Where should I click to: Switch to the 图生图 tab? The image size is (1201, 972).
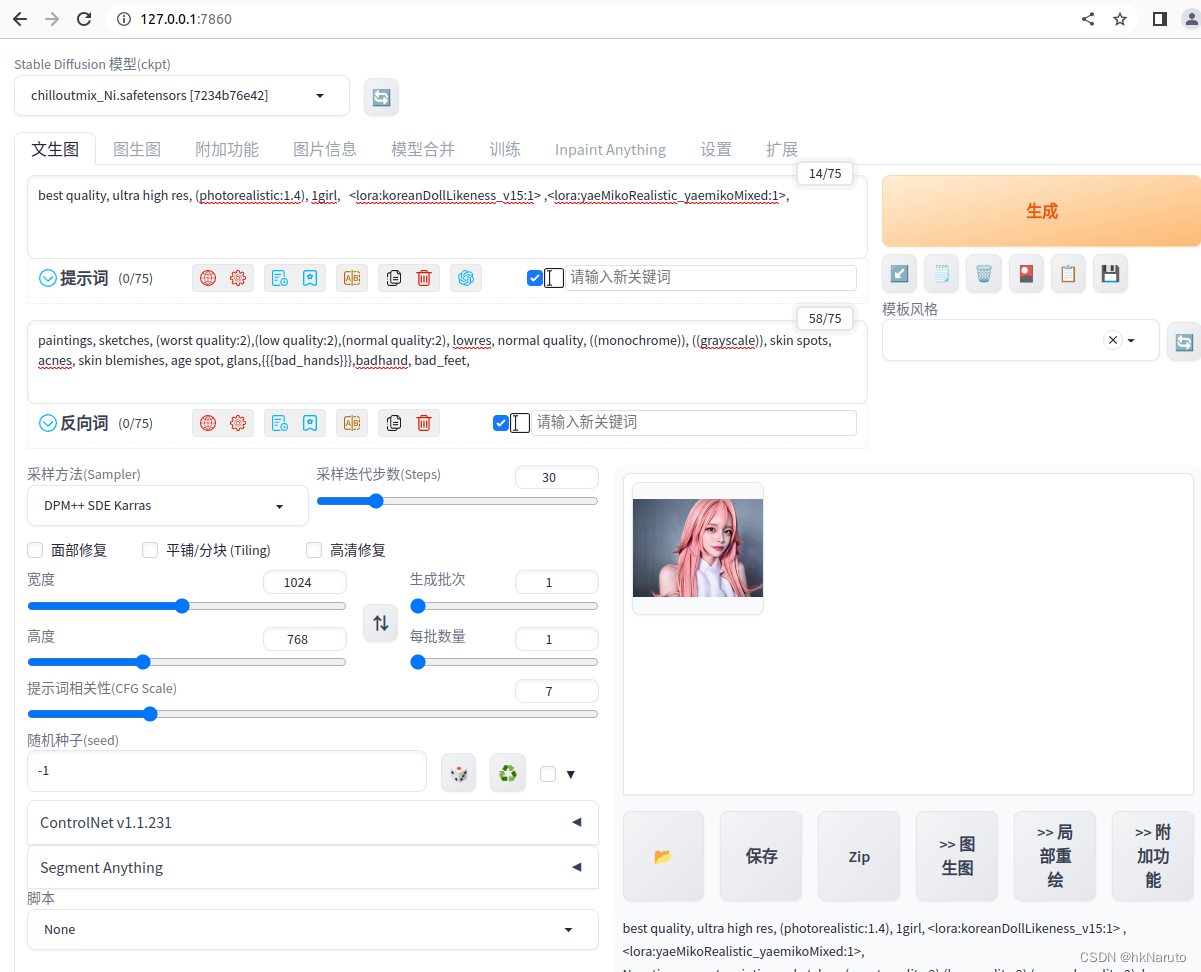click(x=137, y=148)
